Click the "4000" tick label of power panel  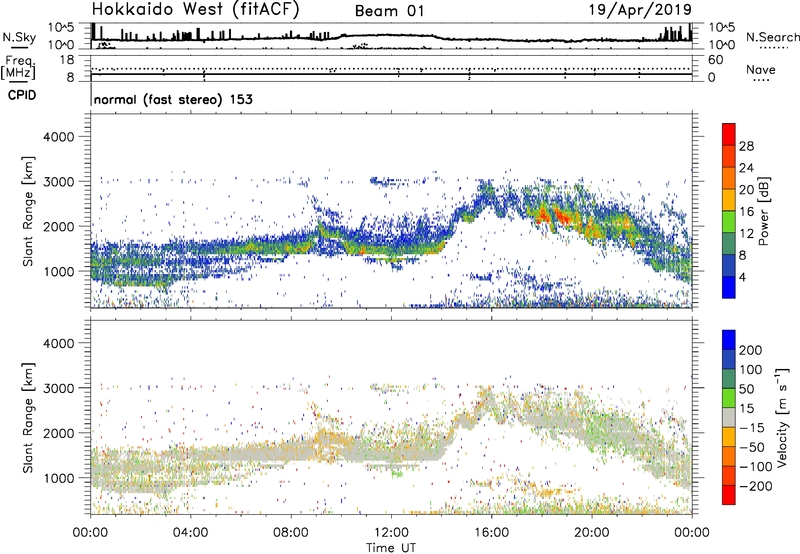coord(58,137)
